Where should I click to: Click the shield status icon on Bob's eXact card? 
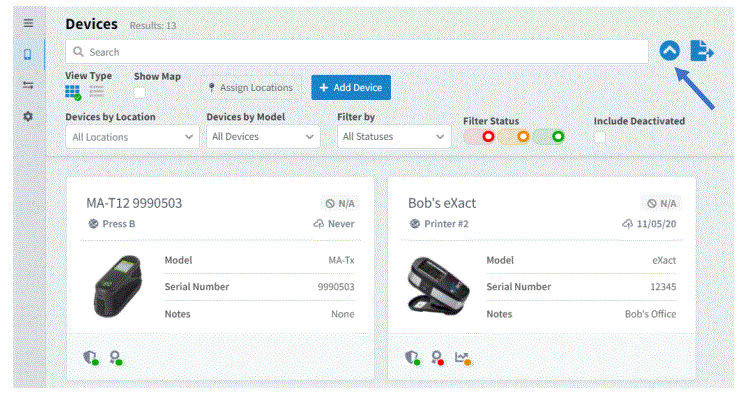[x=412, y=357]
